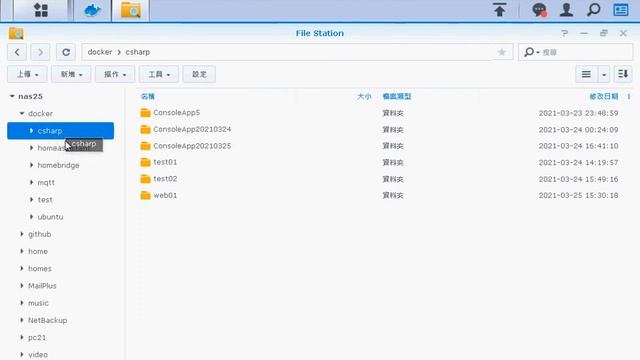Sort by File Type column header
The width and height of the screenshot is (640, 360).
tap(397, 96)
